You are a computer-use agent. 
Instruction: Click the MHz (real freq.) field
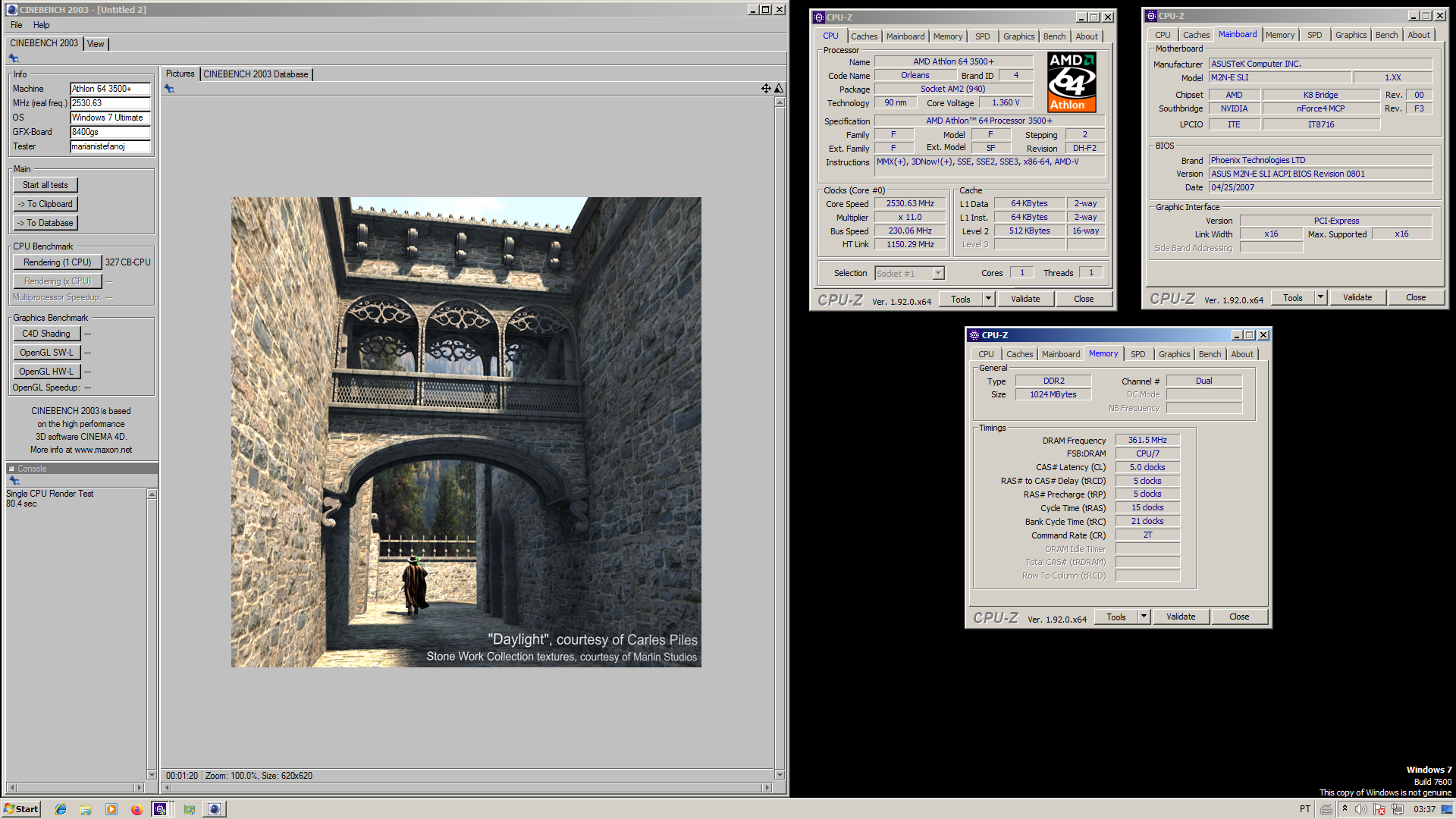110,103
